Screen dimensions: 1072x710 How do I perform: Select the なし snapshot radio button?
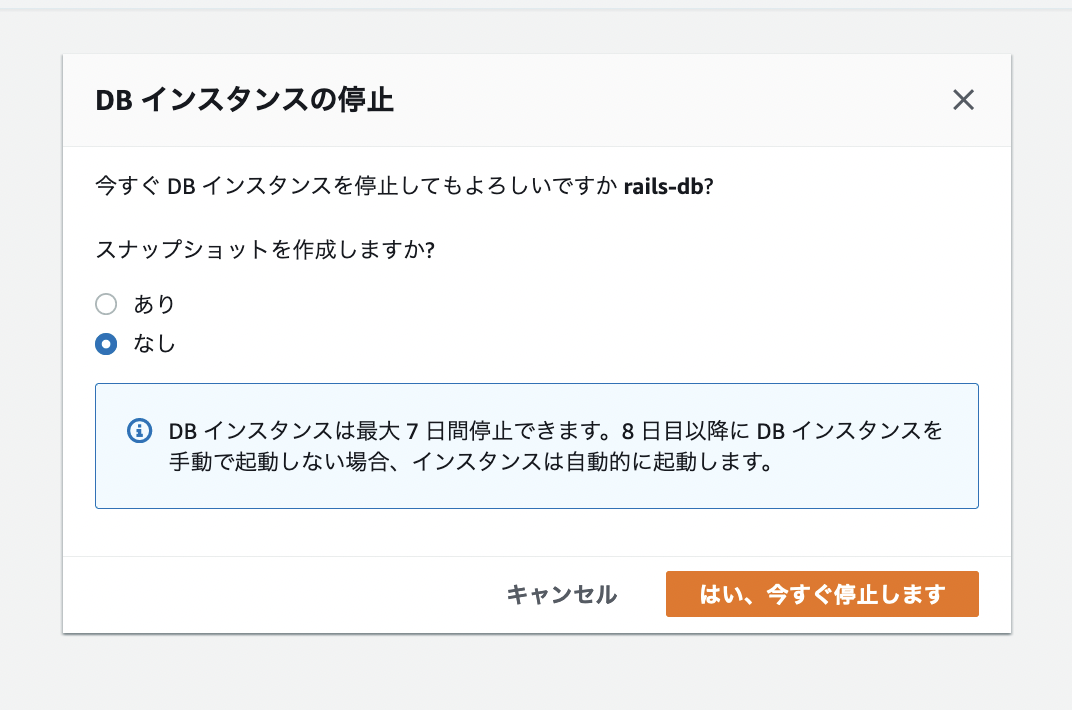point(106,344)
